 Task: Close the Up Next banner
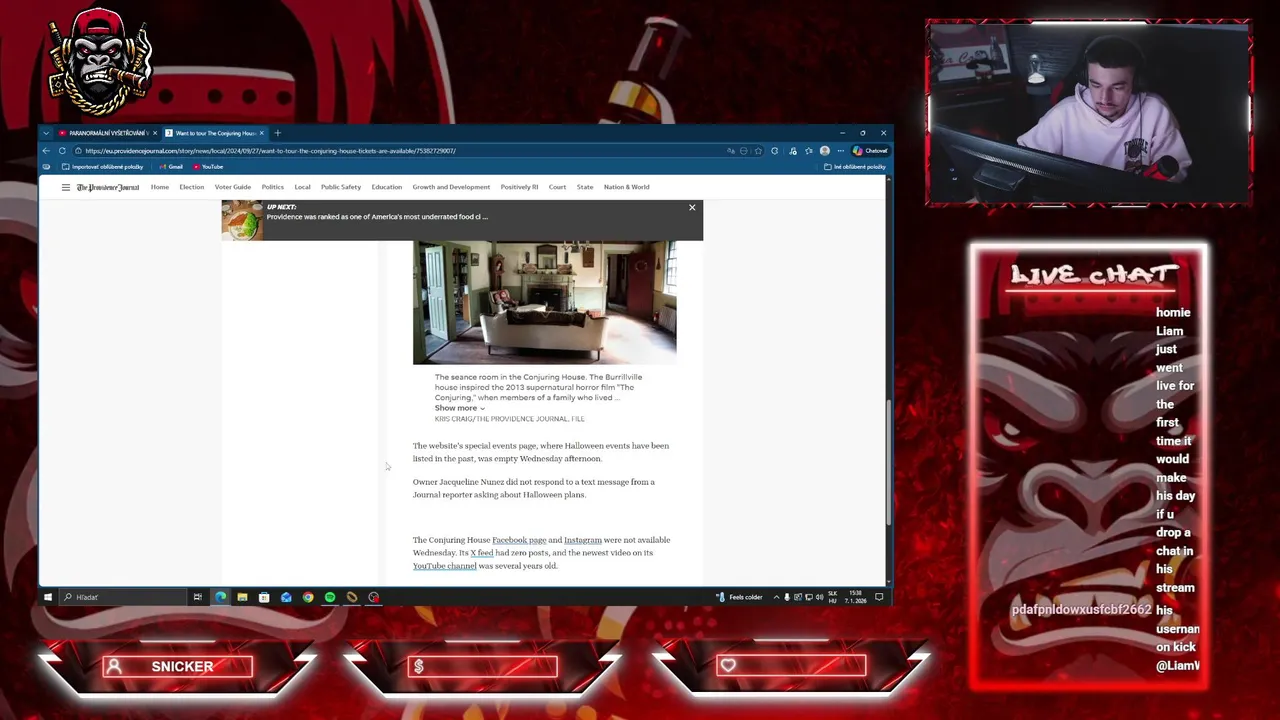click(692, 208)
